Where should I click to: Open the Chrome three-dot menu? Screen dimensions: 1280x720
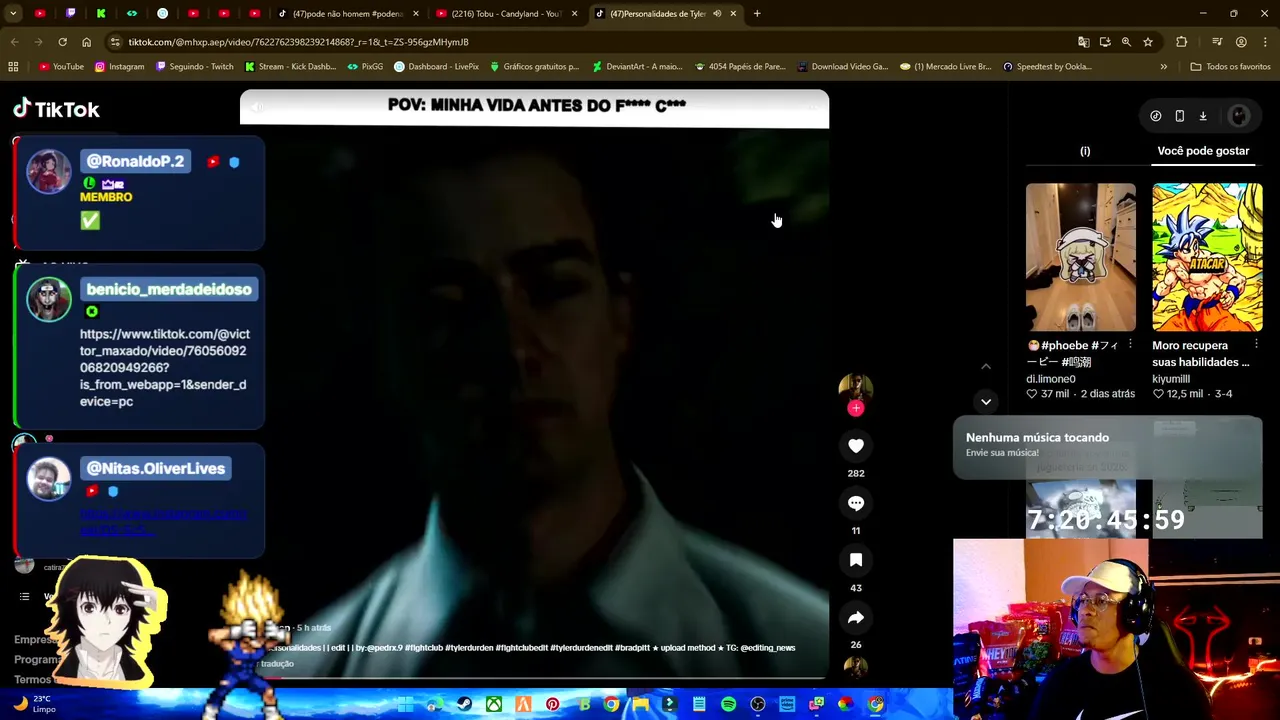(x=1265, y=42)
